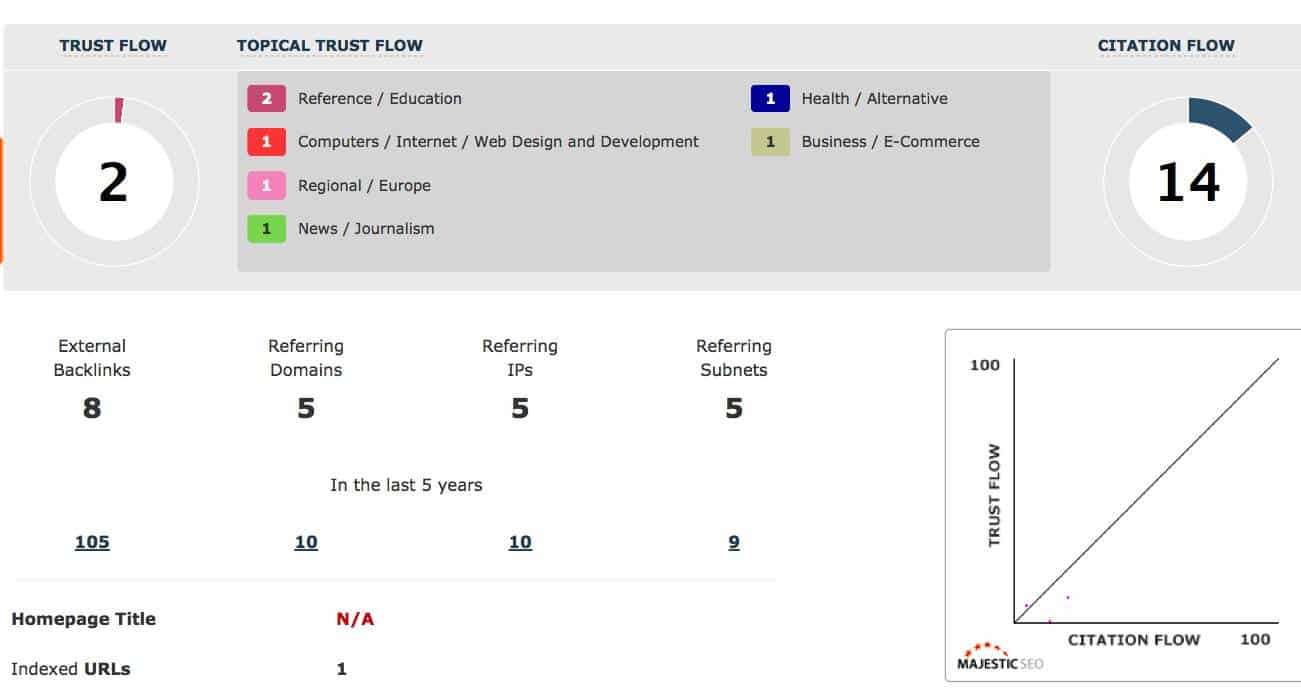
Task: Click the Trust Flow donut chart showing 2
Action: coord(114,182)
